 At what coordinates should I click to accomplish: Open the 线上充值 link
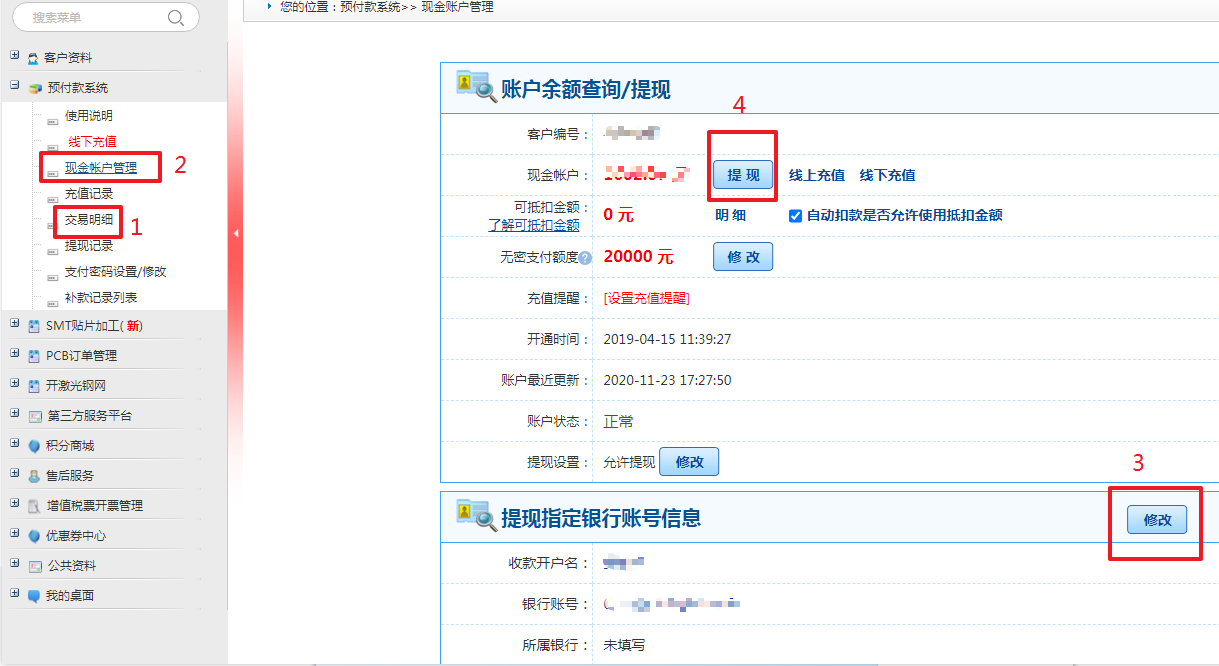pos(816,175)
